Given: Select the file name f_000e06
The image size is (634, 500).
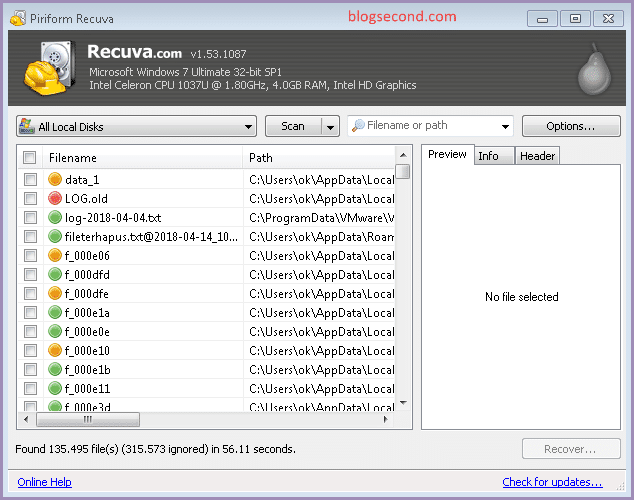Looking at the screenshot, I should pos(87,255).
